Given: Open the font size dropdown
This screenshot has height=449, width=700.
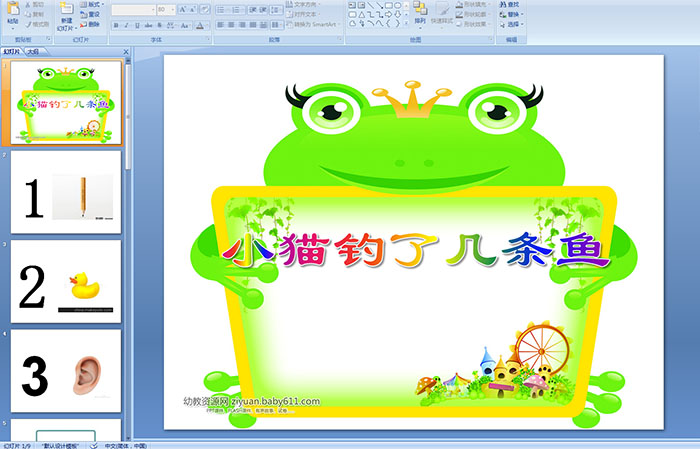Looking at the screenshot, I should click(x=172, y=9).
